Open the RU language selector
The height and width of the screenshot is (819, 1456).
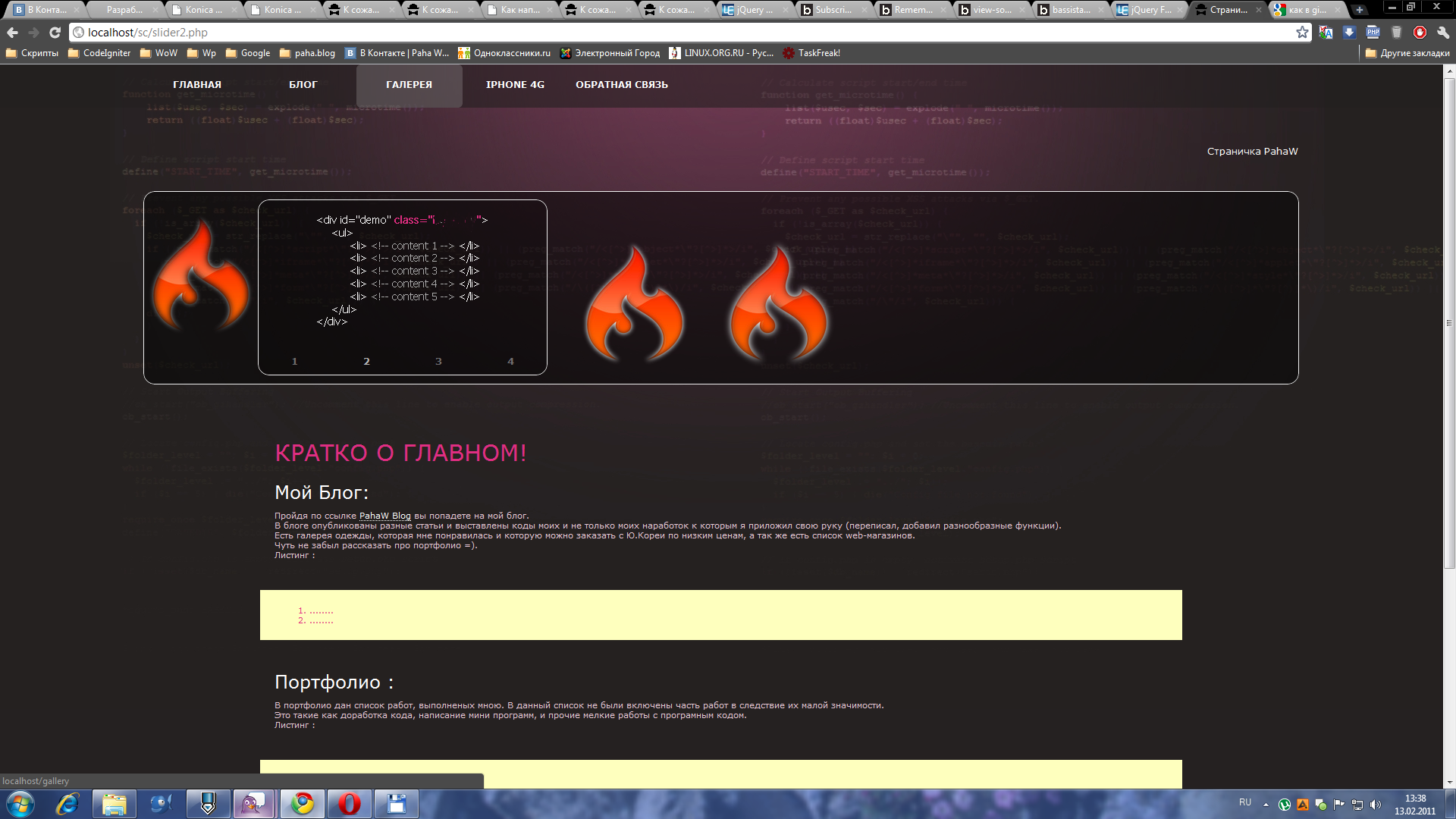(1245, 802)
